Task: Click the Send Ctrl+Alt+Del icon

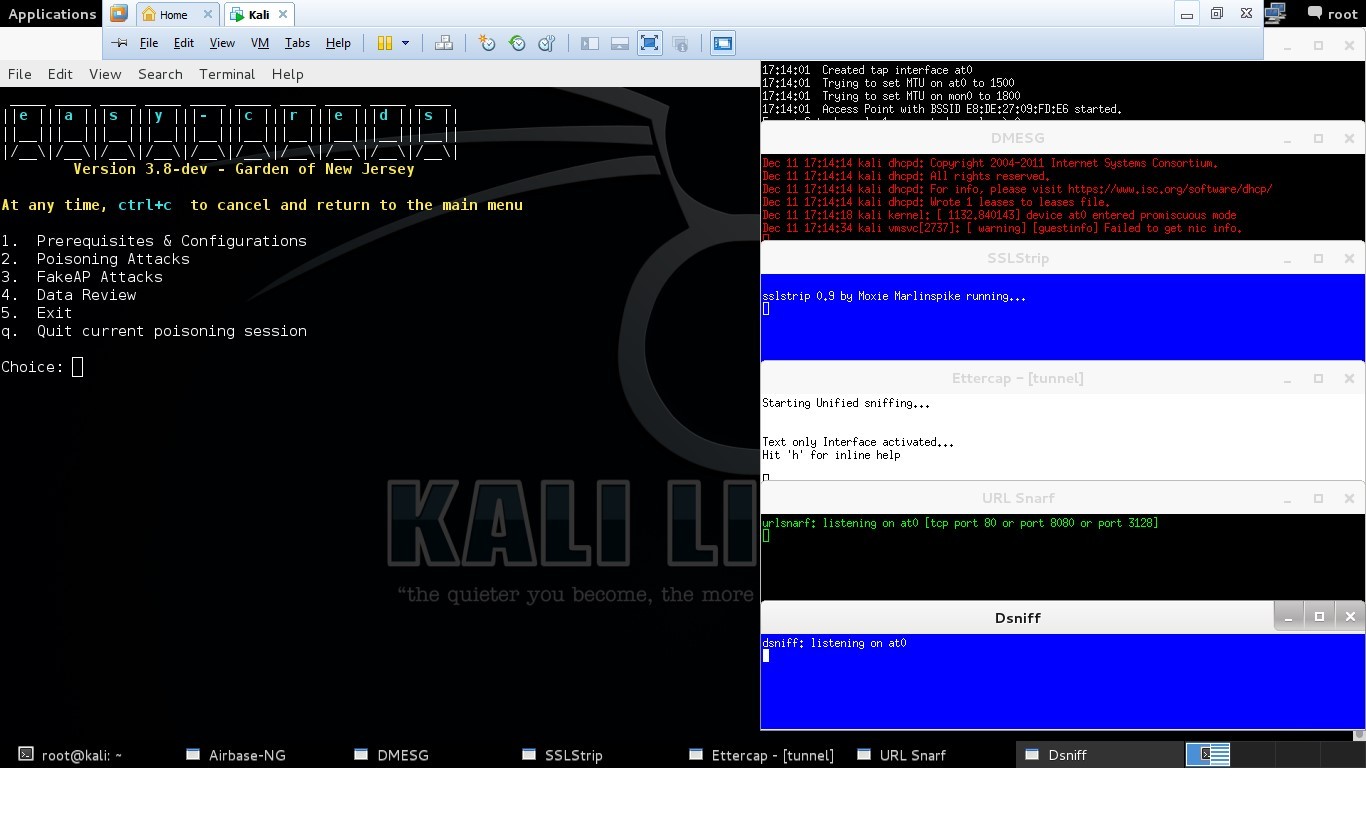Action: tap(444, 43)
